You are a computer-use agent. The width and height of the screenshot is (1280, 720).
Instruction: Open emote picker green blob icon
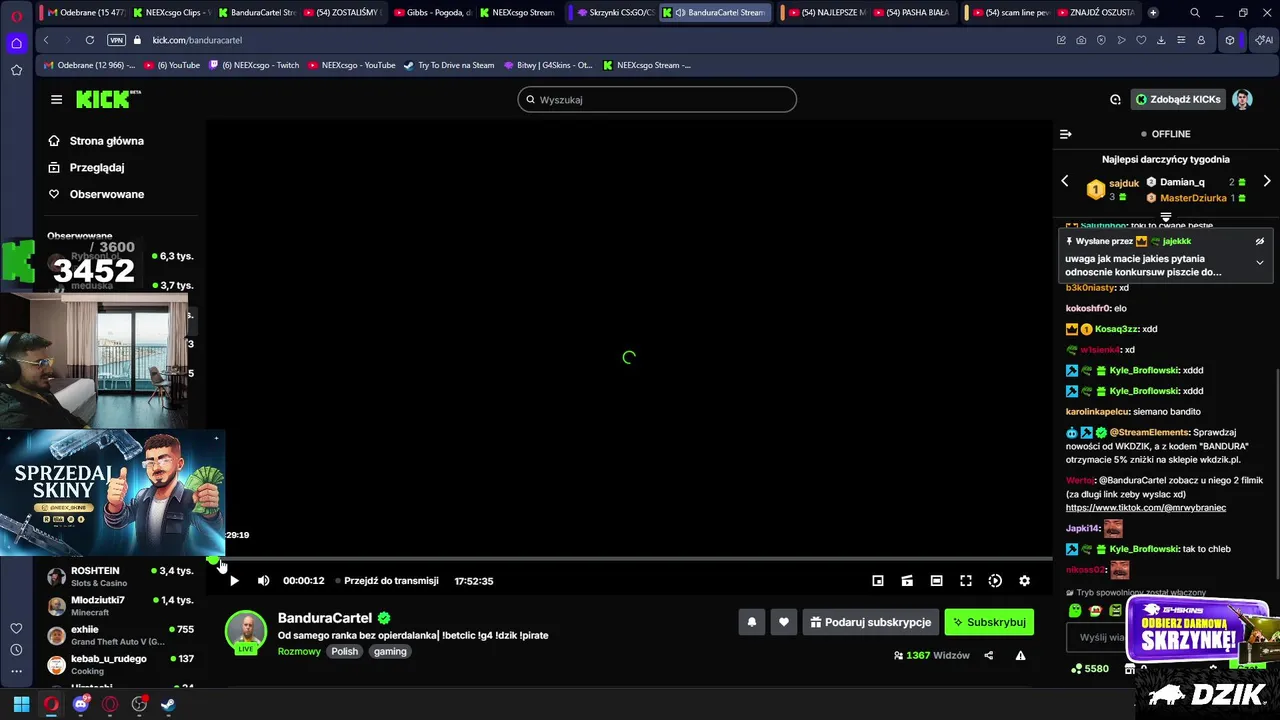coord(1075,610)
